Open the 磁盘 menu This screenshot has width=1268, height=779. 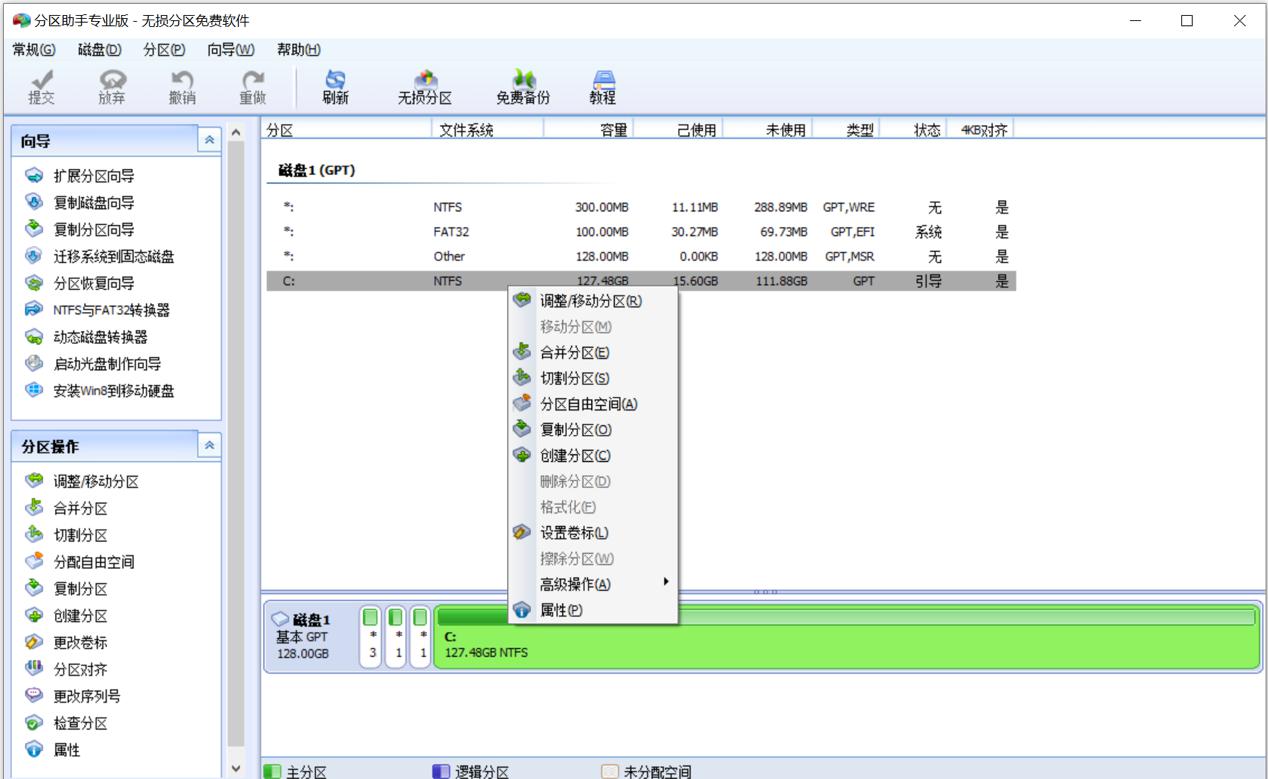[99, 50]
